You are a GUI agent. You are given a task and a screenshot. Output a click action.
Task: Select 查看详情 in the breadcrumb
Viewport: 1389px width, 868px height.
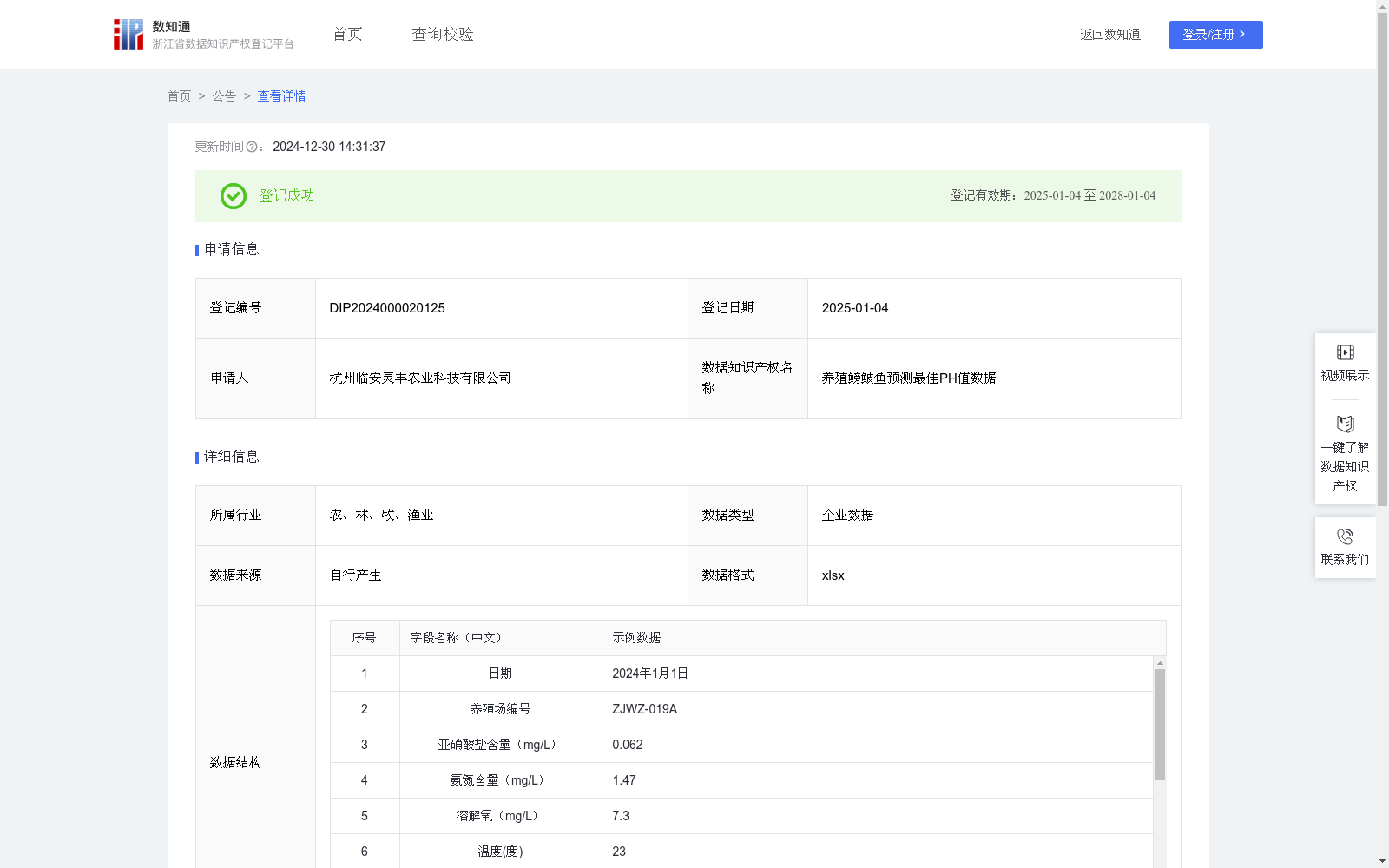click(280, 96)
